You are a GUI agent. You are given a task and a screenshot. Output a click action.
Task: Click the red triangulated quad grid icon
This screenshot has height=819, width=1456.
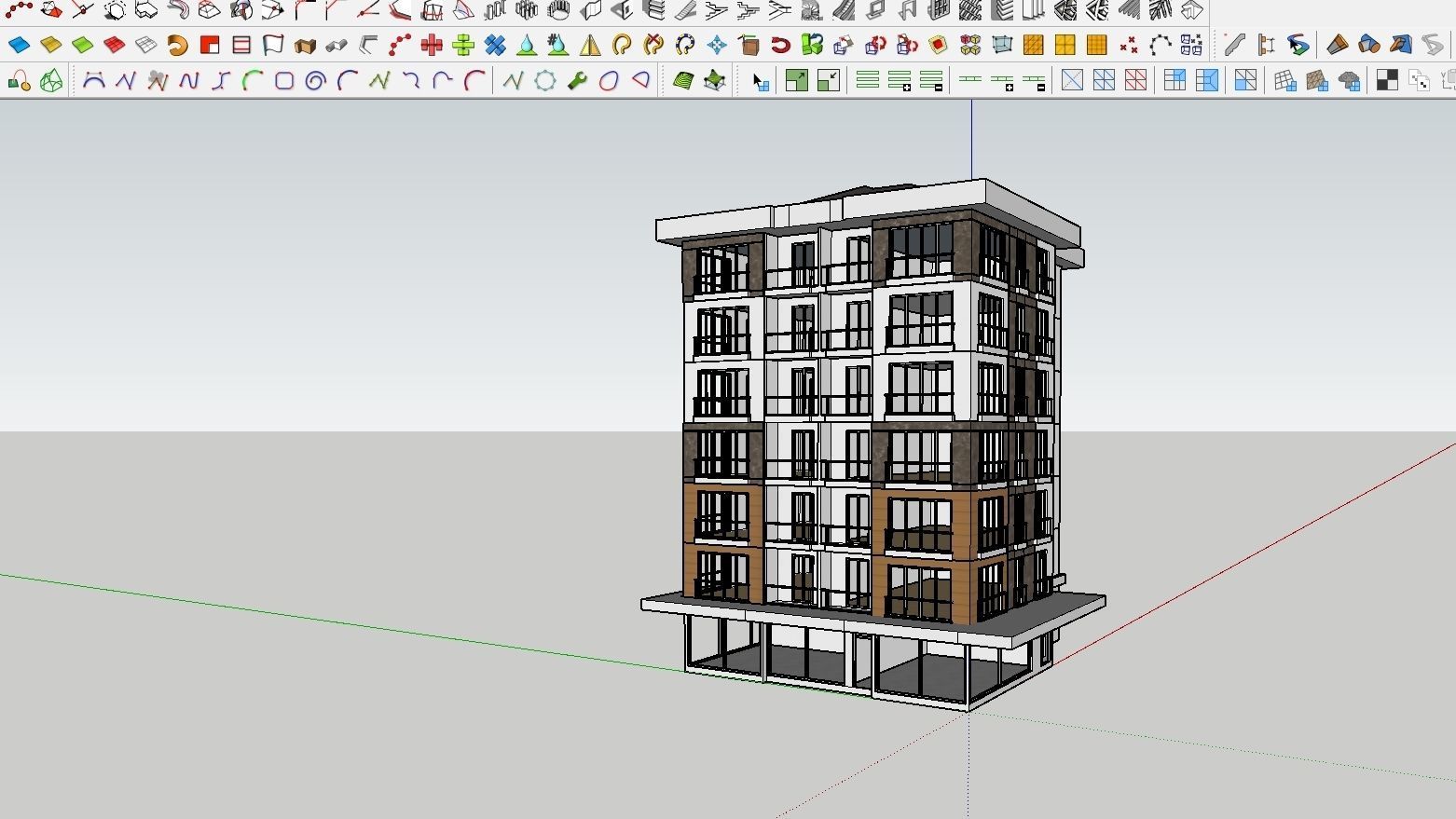tap(1135, 81)
